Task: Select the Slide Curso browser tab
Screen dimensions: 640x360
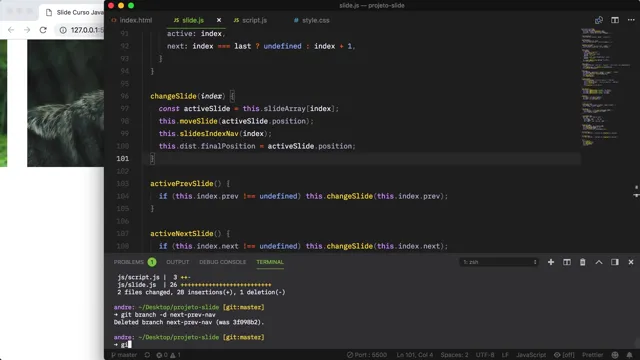Action: coord(73,13)
